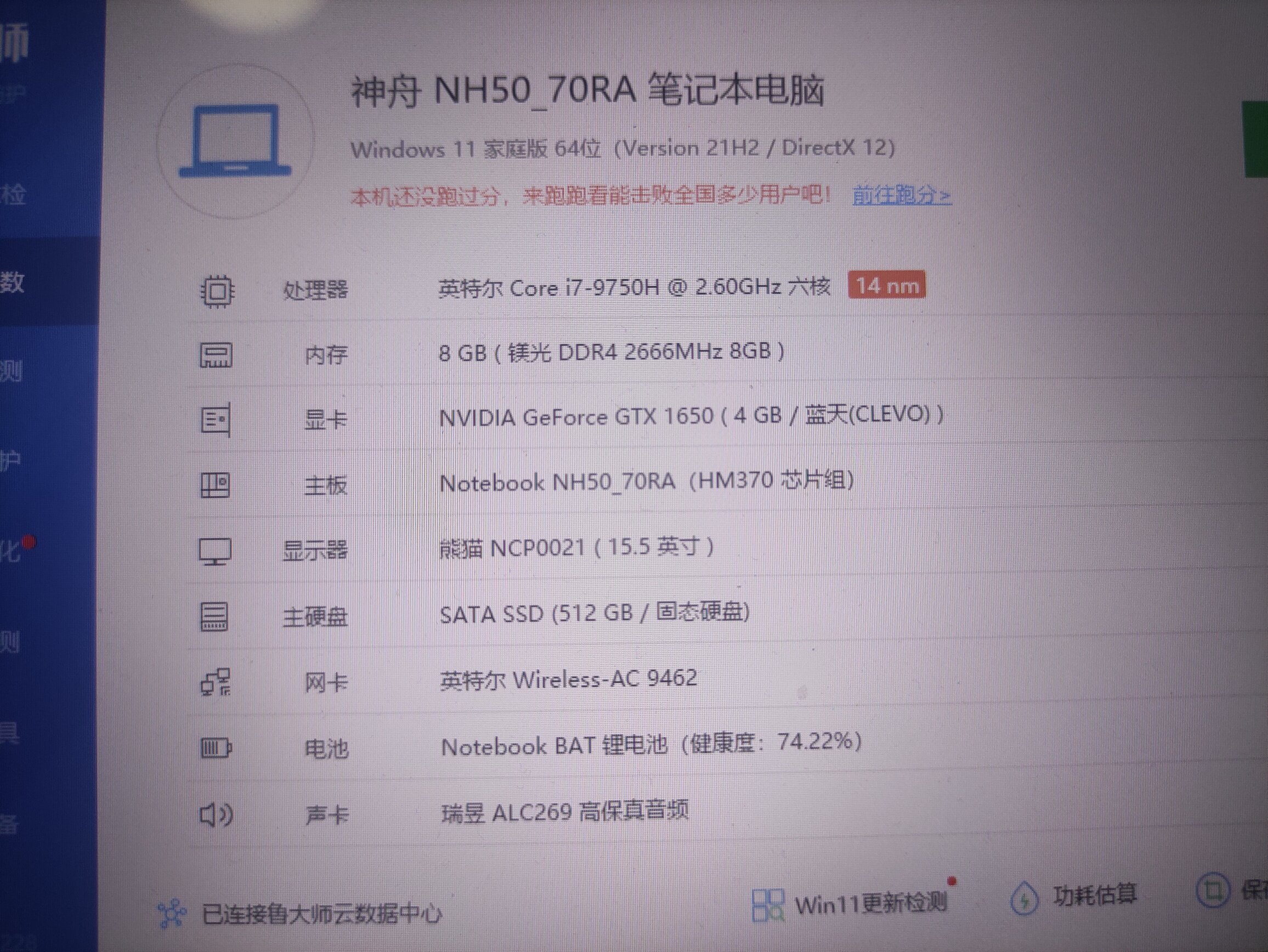Click the monitor display icon
Viewport: 1268px width, 952px height.
(x=215, y=551)
